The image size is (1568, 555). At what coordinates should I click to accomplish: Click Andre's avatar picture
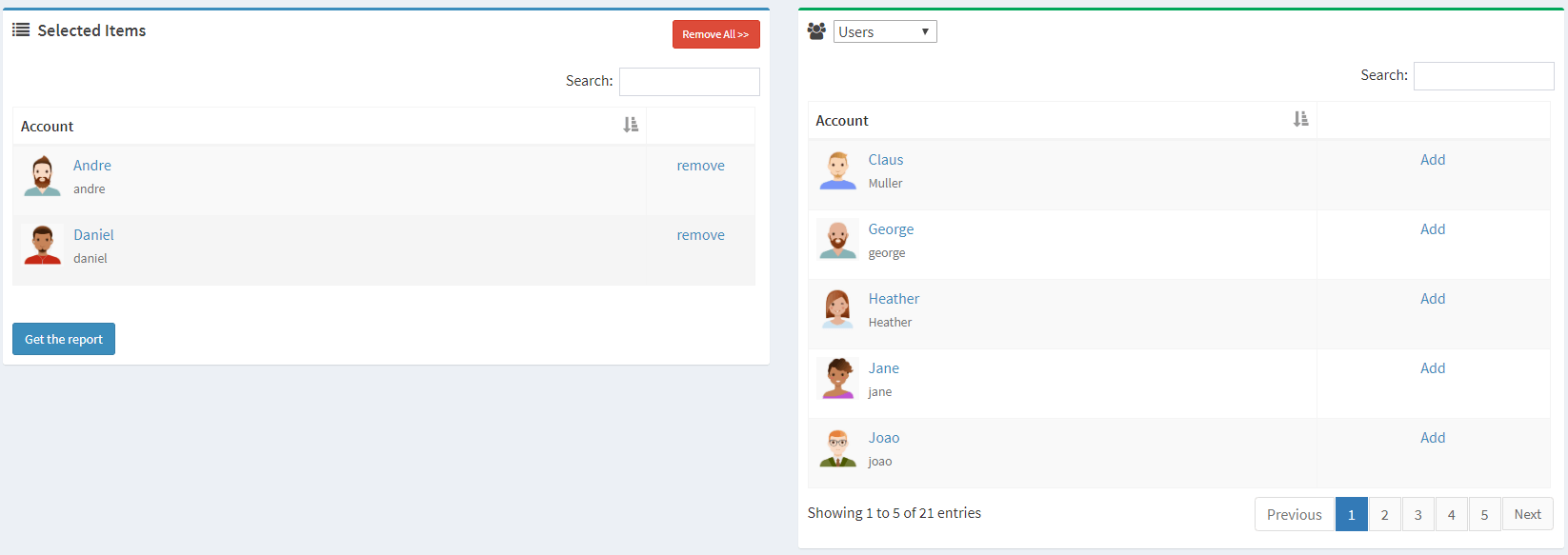pyautogui.click(x=42, y=176)
